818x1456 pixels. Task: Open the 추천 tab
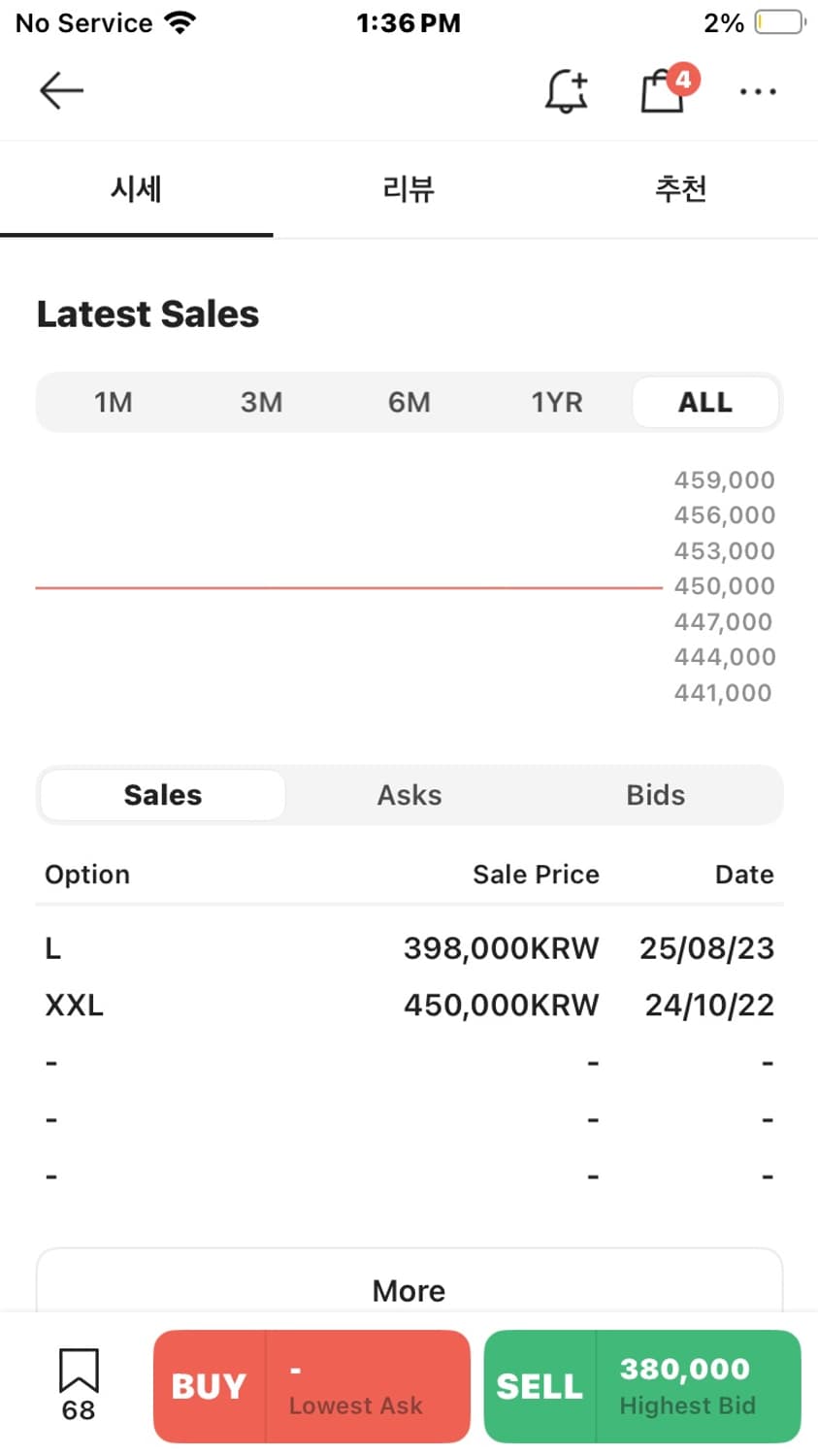[681, 188]
